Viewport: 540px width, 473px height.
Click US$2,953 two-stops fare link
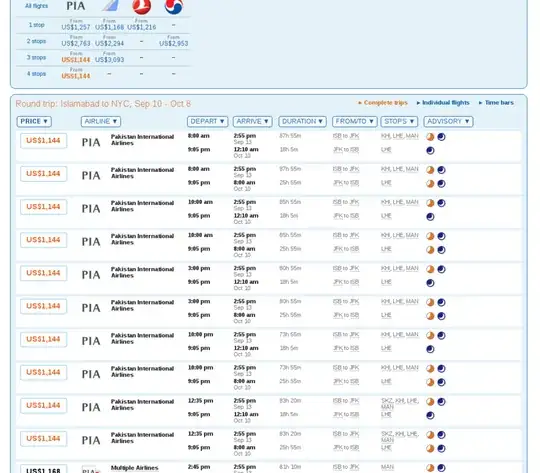[x=174, y=43]
